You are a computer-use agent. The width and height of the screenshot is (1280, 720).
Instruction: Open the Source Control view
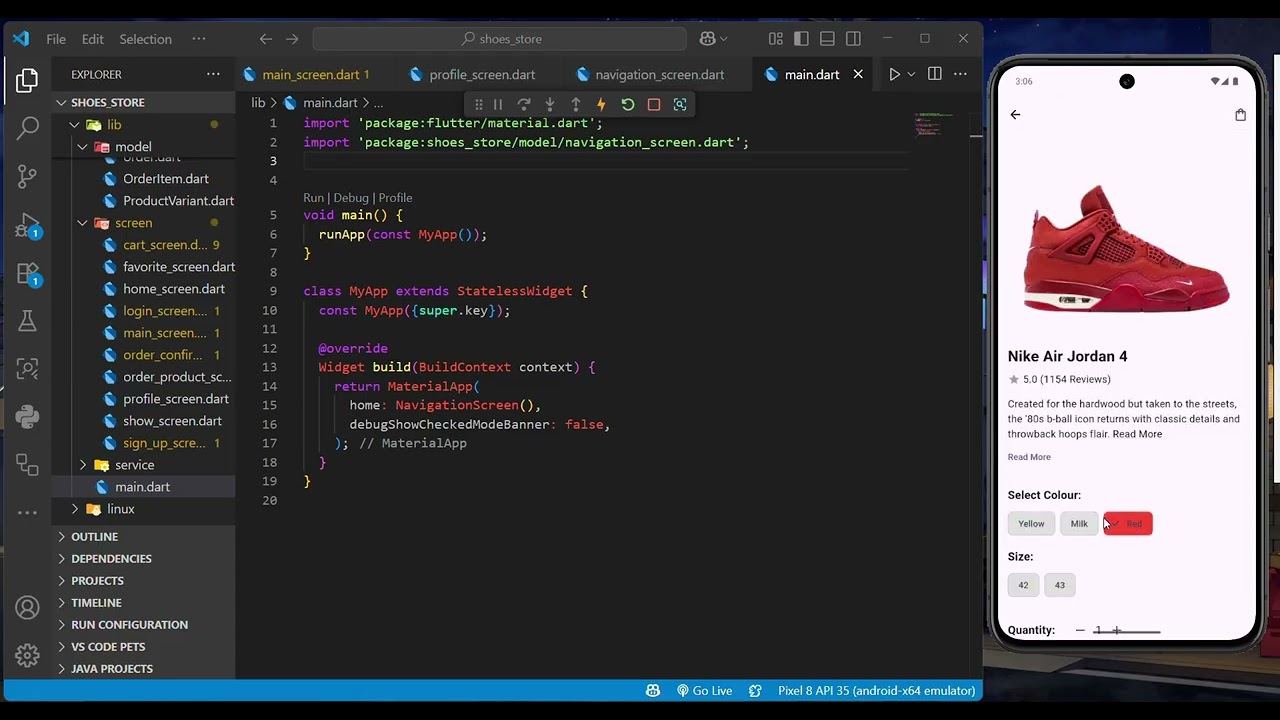[27, 176]
